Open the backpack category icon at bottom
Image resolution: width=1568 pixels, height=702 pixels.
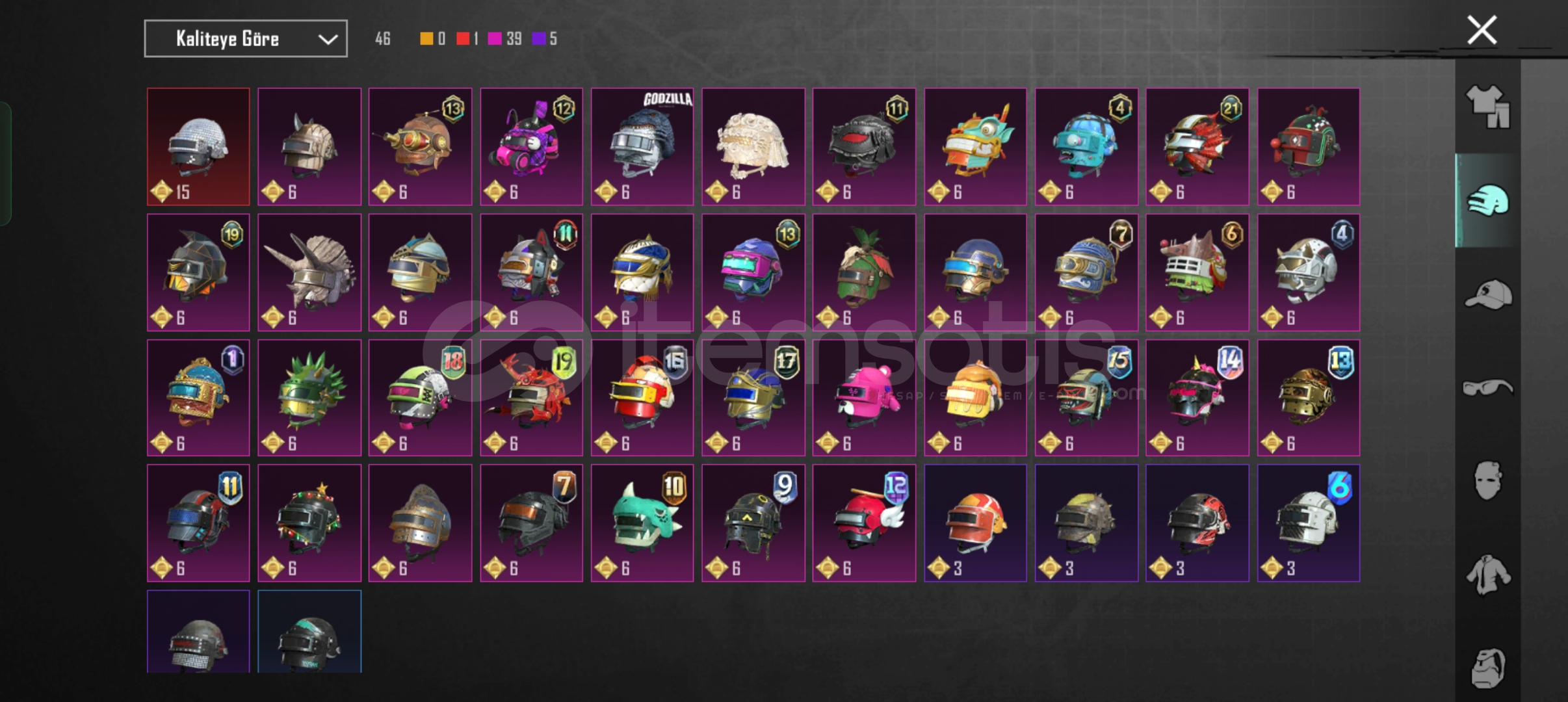point(1487,667)
